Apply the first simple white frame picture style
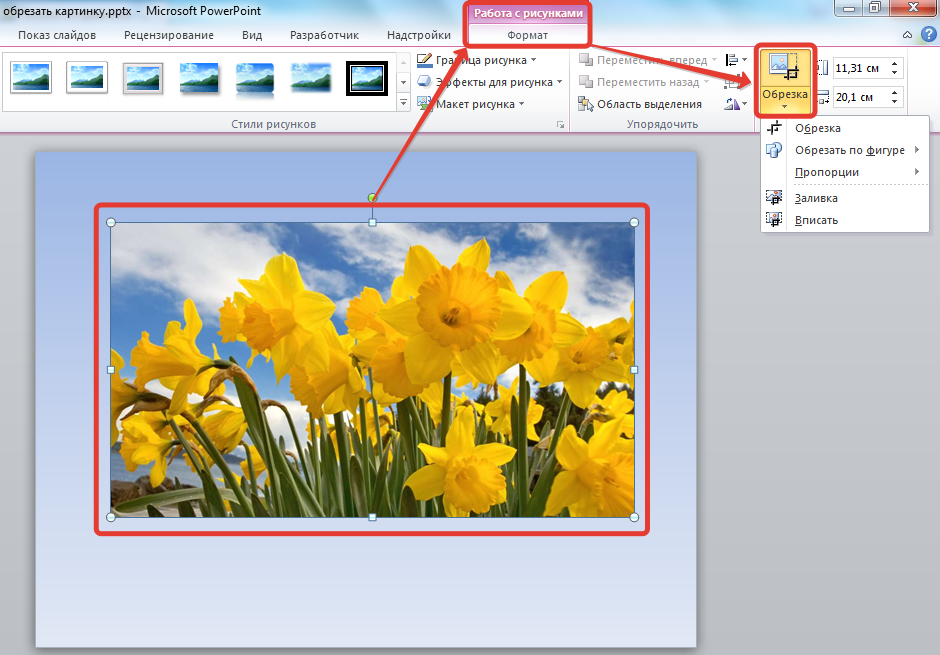Screen dimensions: 940x655 31,78
